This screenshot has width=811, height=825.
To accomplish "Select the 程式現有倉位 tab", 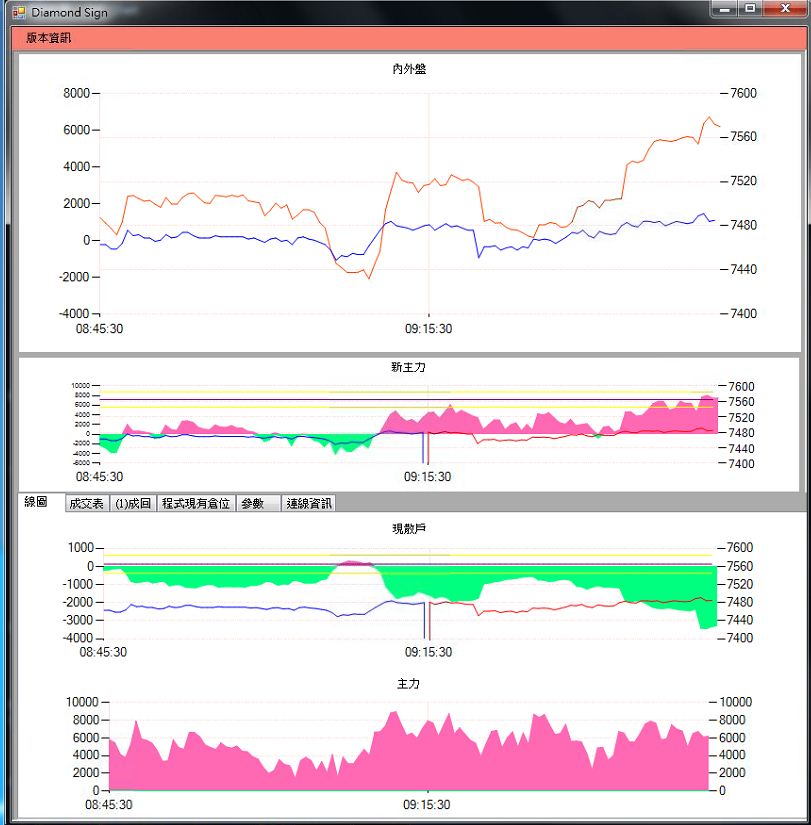I will [x=196, y=504].
